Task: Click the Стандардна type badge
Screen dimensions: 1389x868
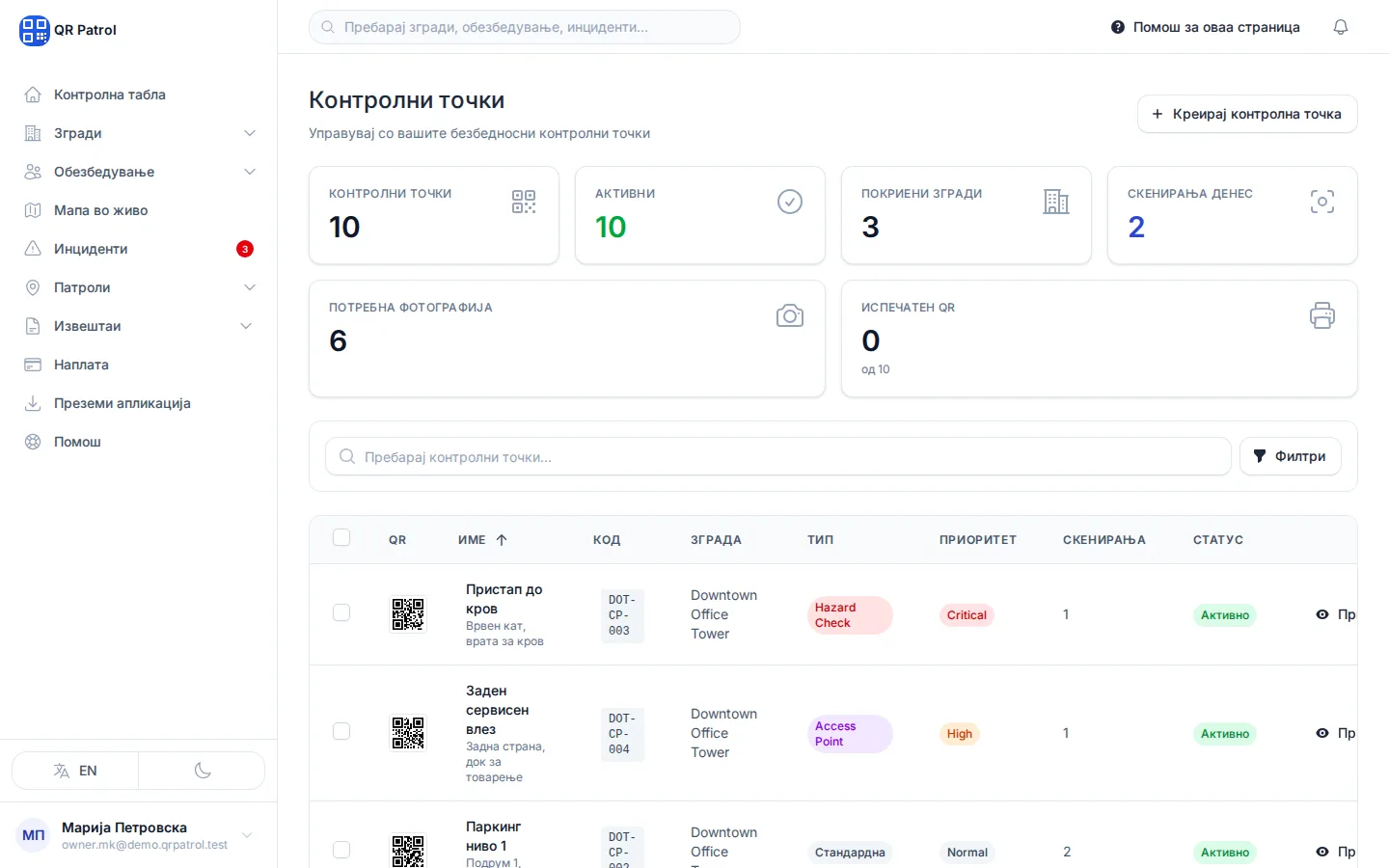Action: tap(850, 853)
